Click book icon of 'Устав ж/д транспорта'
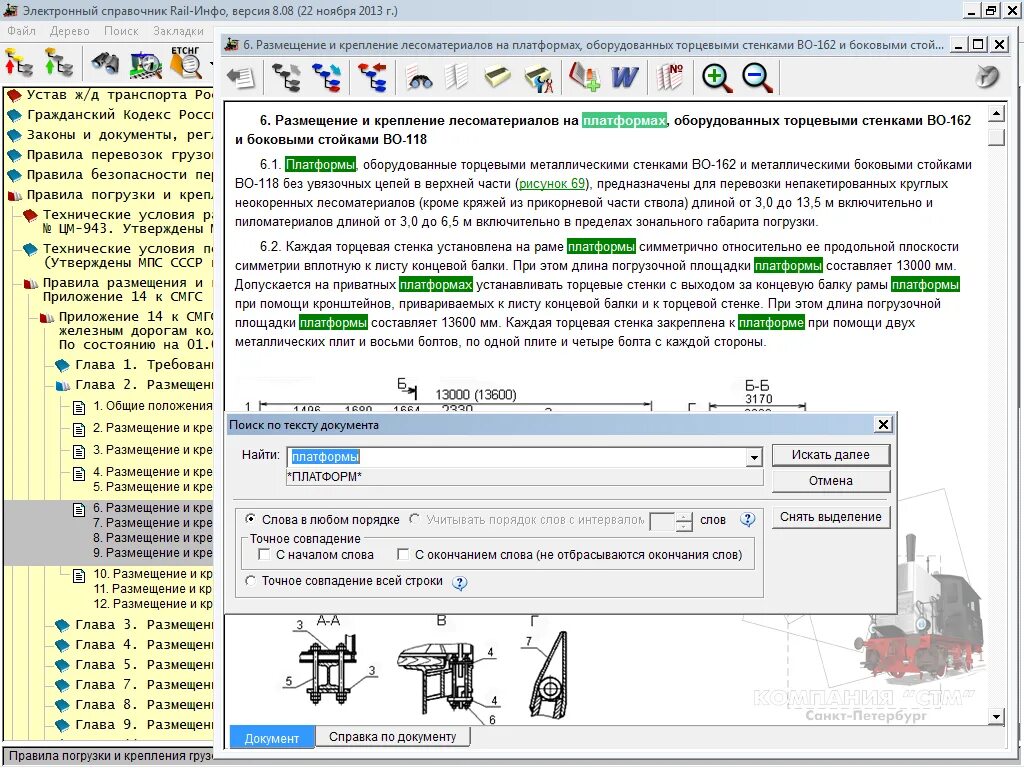The image size is (1024, 768). 14,96
